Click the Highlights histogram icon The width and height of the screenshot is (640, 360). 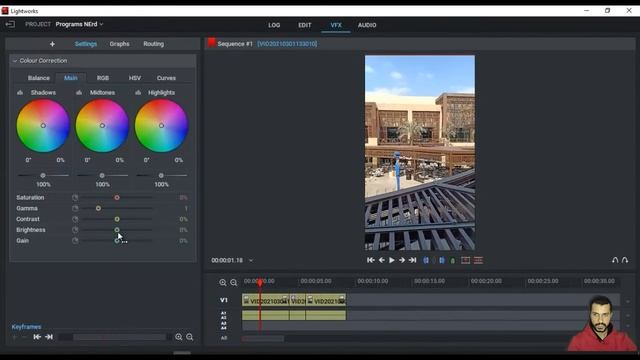pyautogui.click(x=138, y=93)
